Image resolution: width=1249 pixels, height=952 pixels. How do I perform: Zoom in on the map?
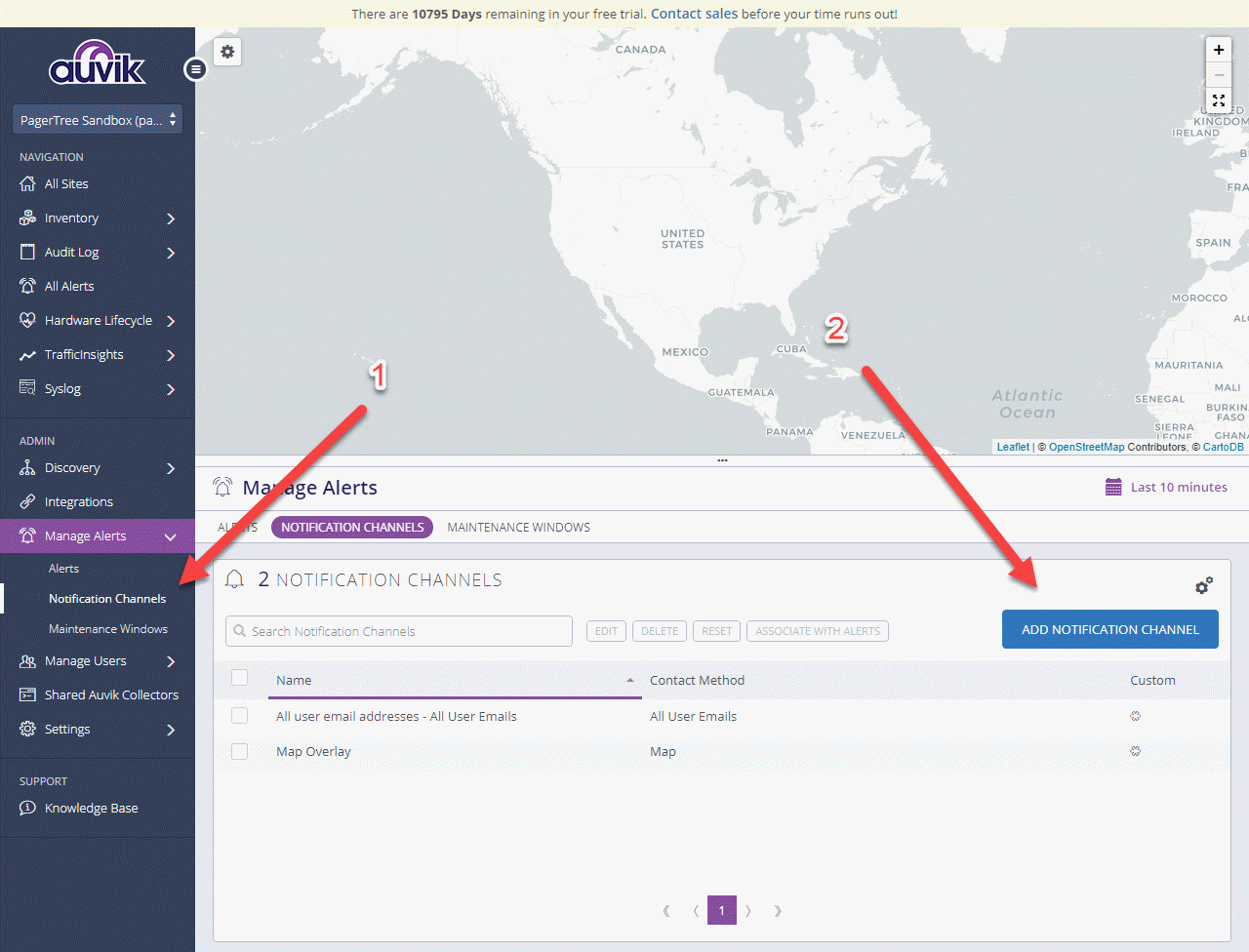point(1218,50)
